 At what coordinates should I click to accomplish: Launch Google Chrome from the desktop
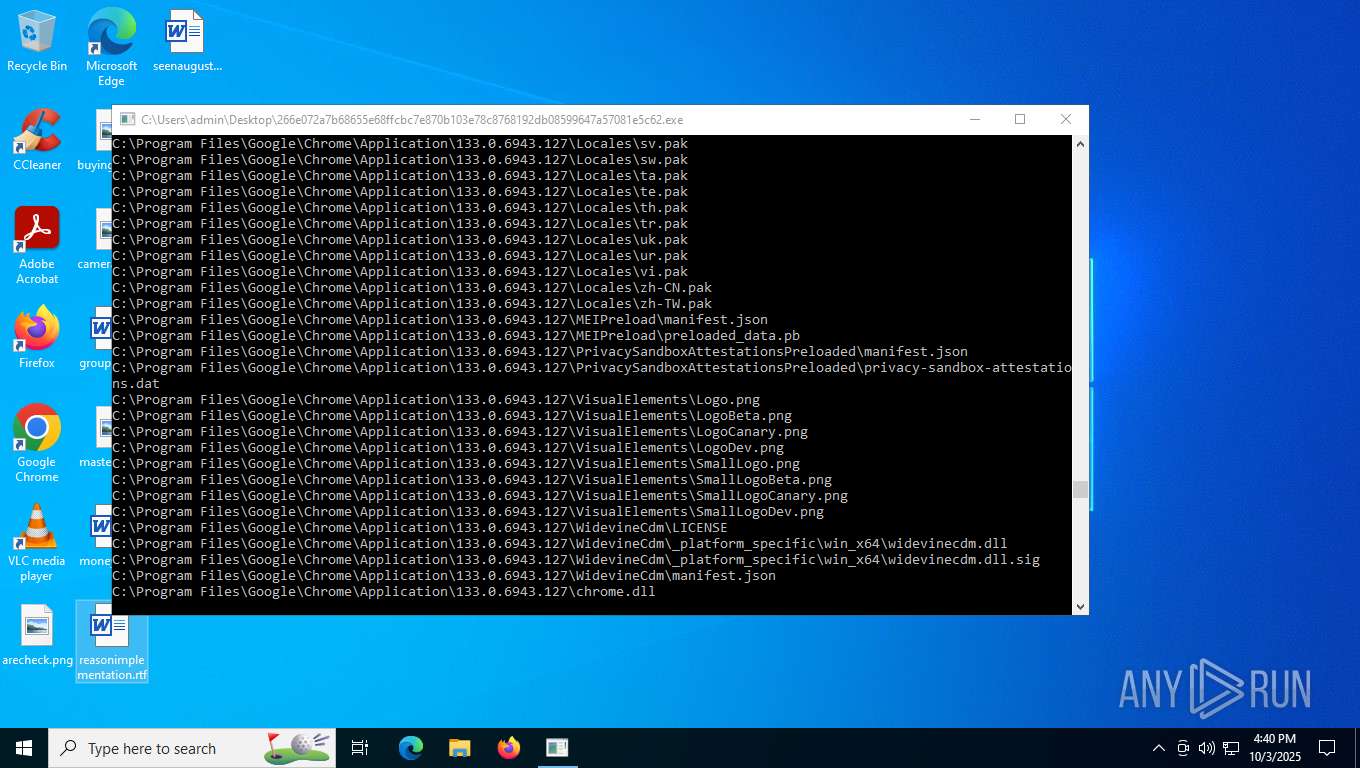[x=37, y=444]
